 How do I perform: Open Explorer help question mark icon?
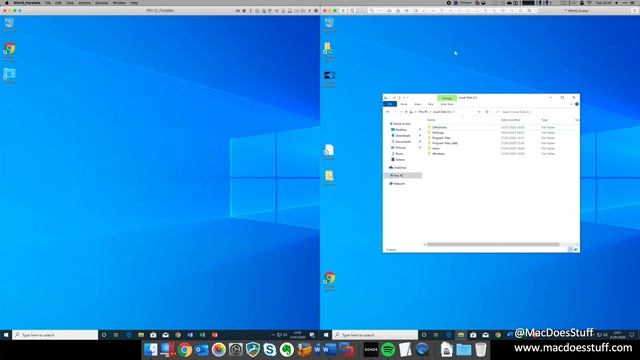click(x=577, y=104)
